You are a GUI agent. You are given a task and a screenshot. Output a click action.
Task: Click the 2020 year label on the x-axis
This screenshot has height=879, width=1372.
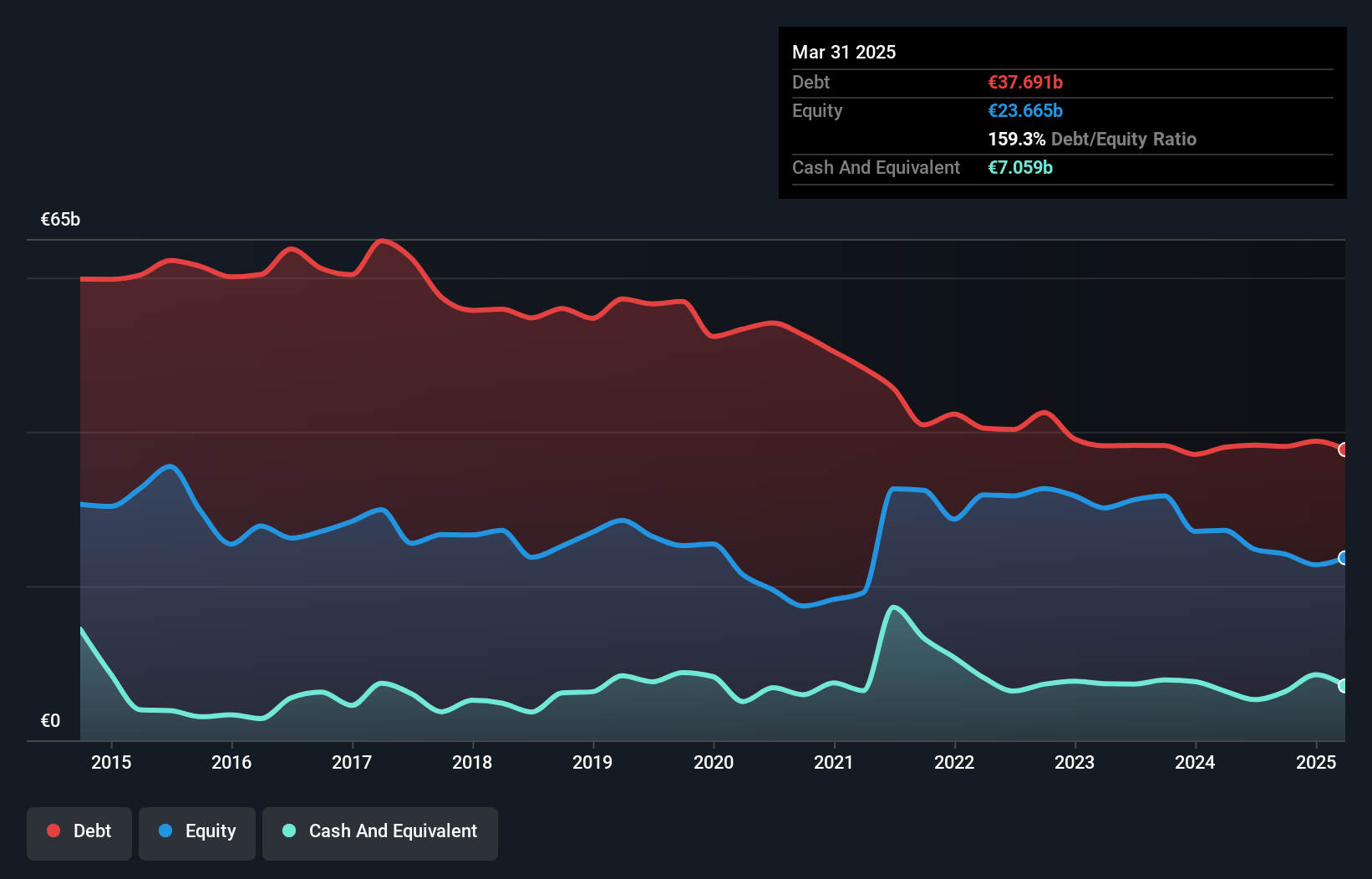click(714, 762)
